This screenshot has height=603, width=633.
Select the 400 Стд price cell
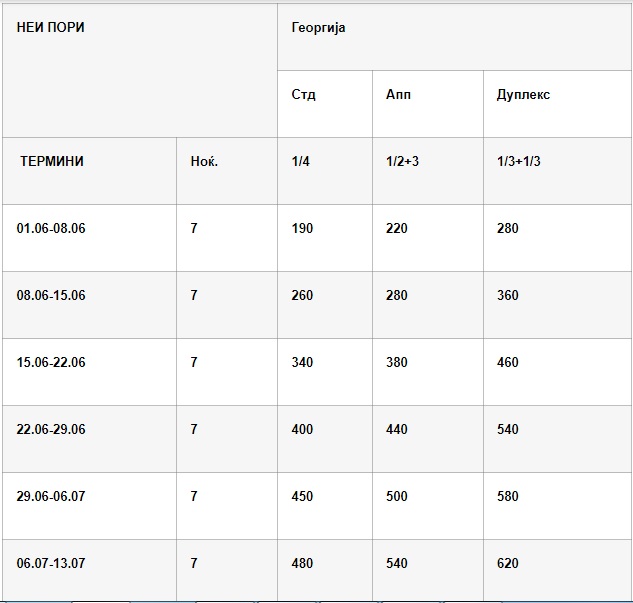302,429
